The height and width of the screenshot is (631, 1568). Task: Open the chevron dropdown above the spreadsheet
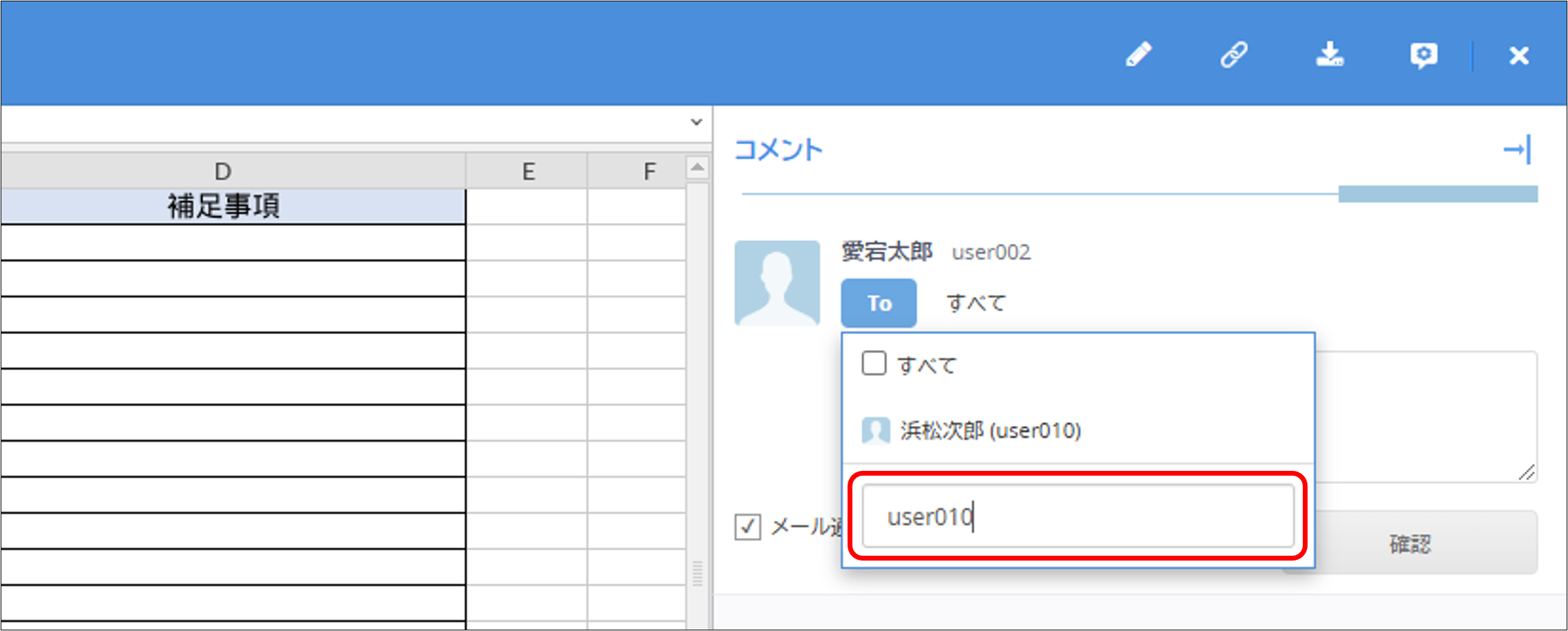[x=695, y=122]
